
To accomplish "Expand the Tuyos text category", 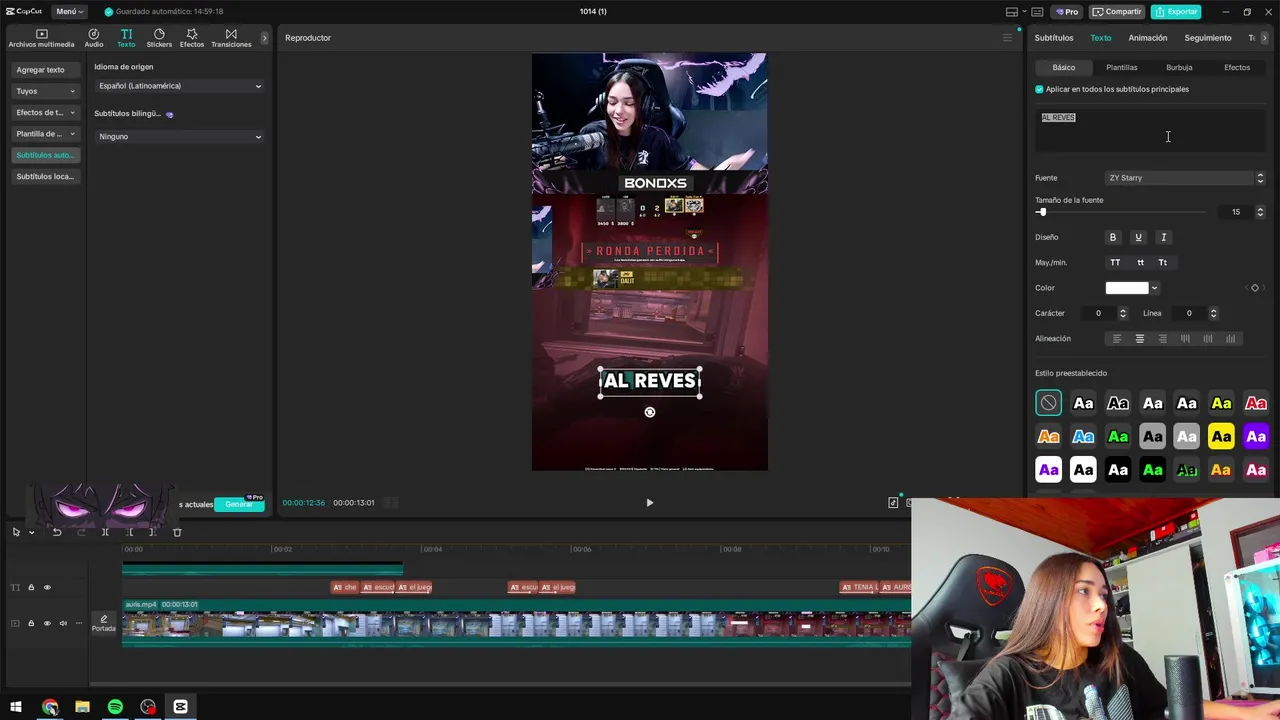I will coord(45,91).
